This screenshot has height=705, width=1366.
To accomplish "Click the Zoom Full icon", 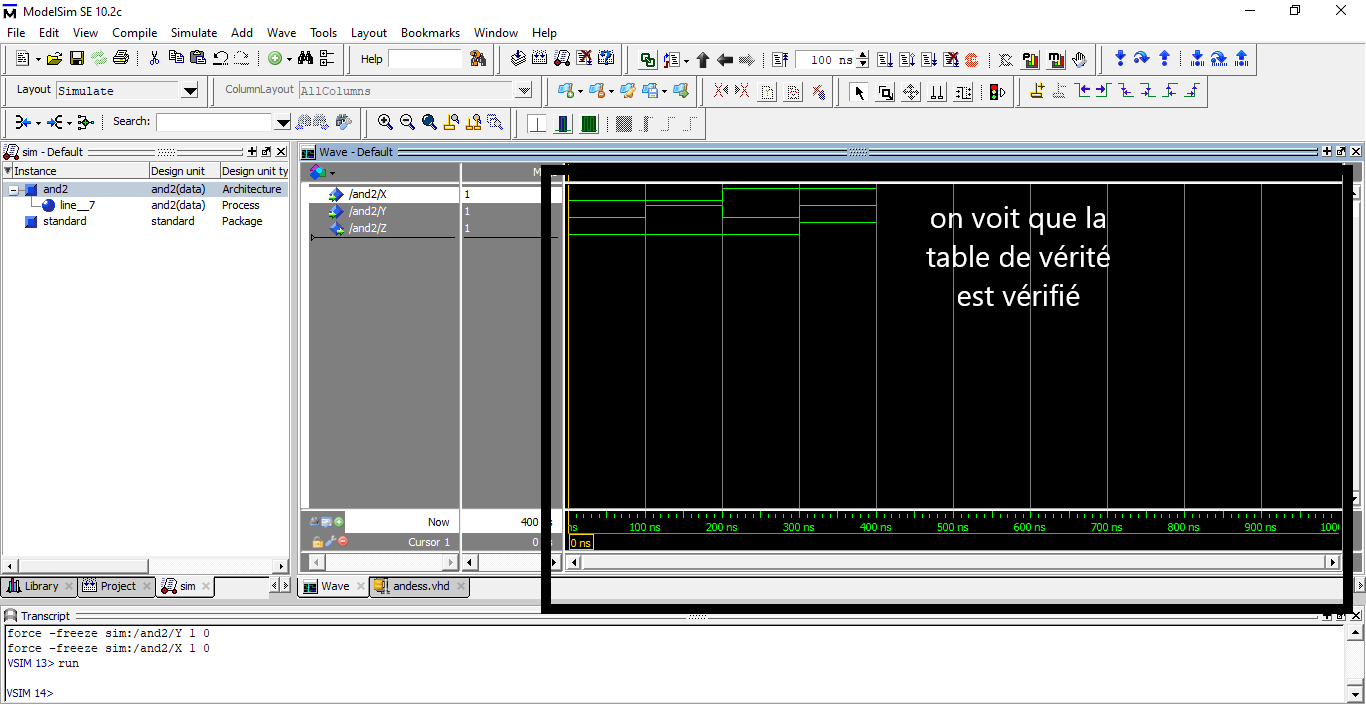I will click(x=430, y=122).
